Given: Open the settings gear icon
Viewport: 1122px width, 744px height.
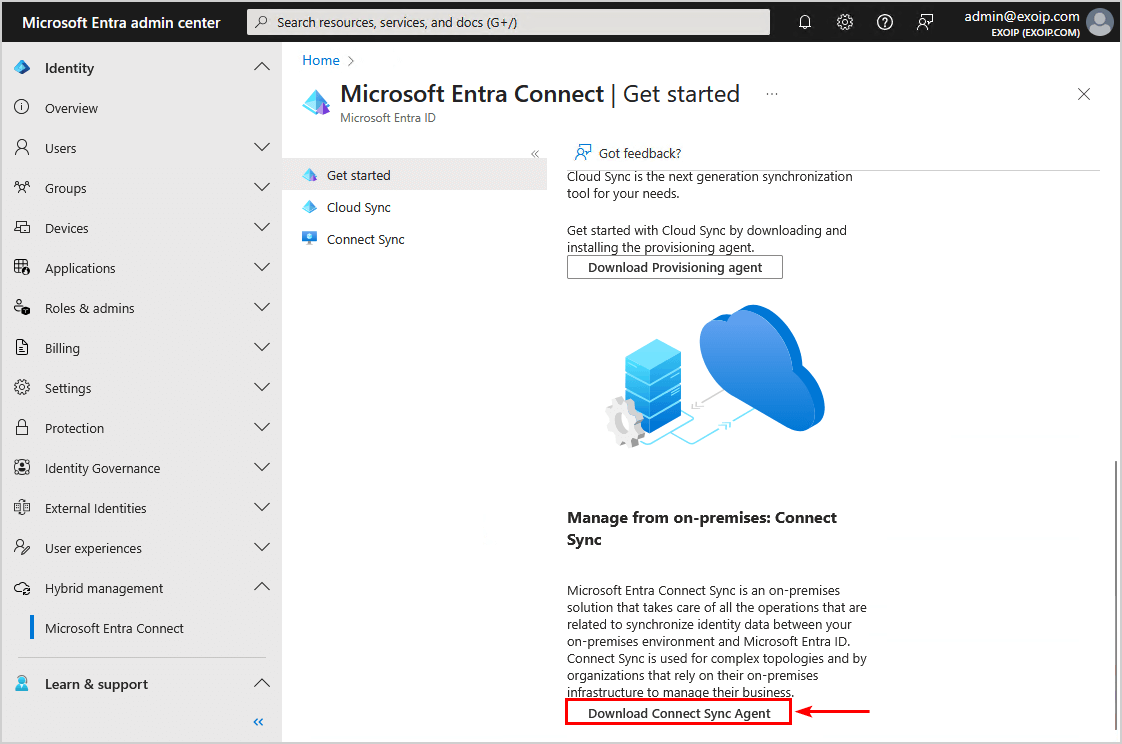Looking at the screenshot, I should (845, 21).
